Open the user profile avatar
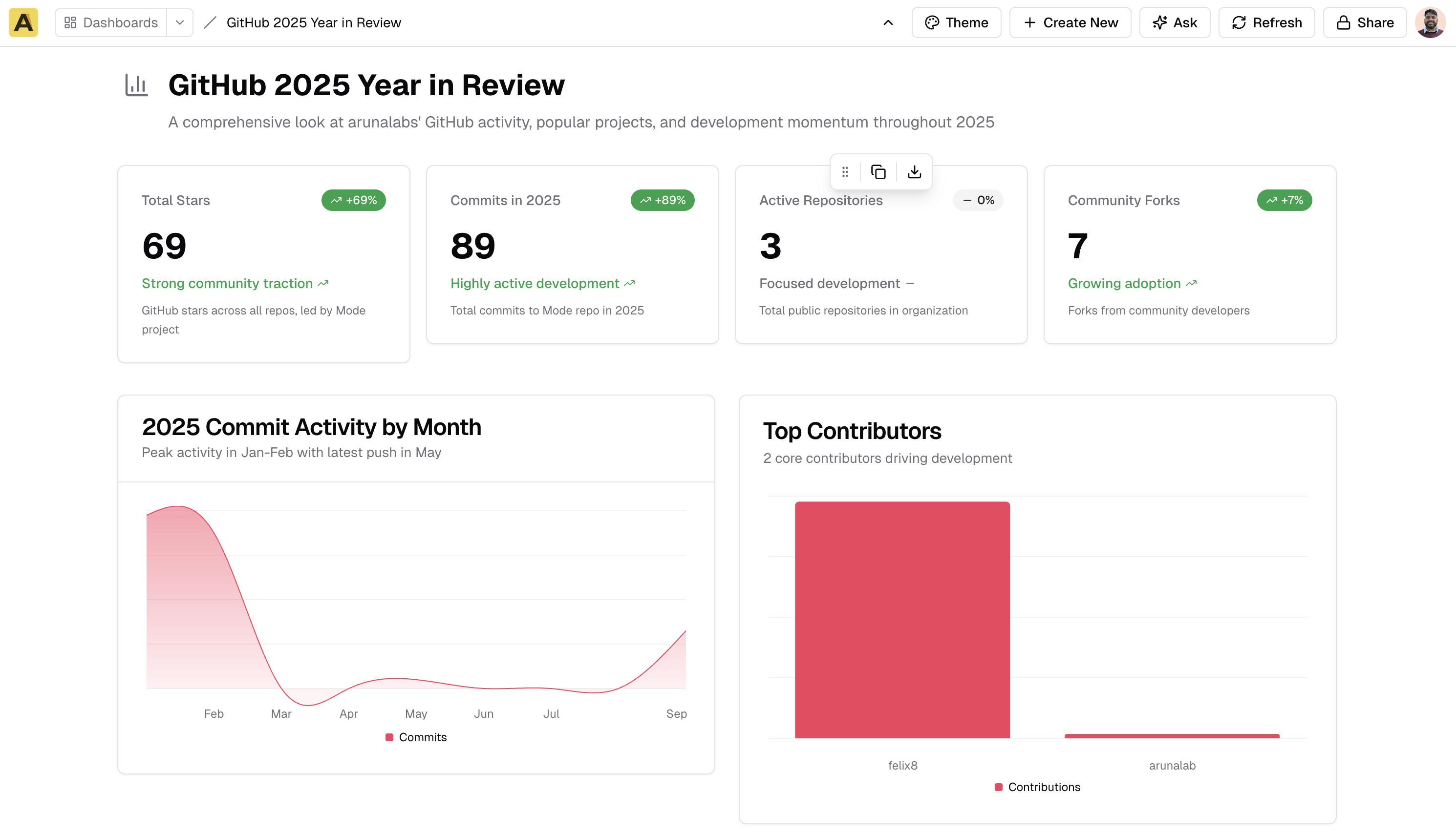The height and width of the screenshot is (835, 1456). (1430, 22)
